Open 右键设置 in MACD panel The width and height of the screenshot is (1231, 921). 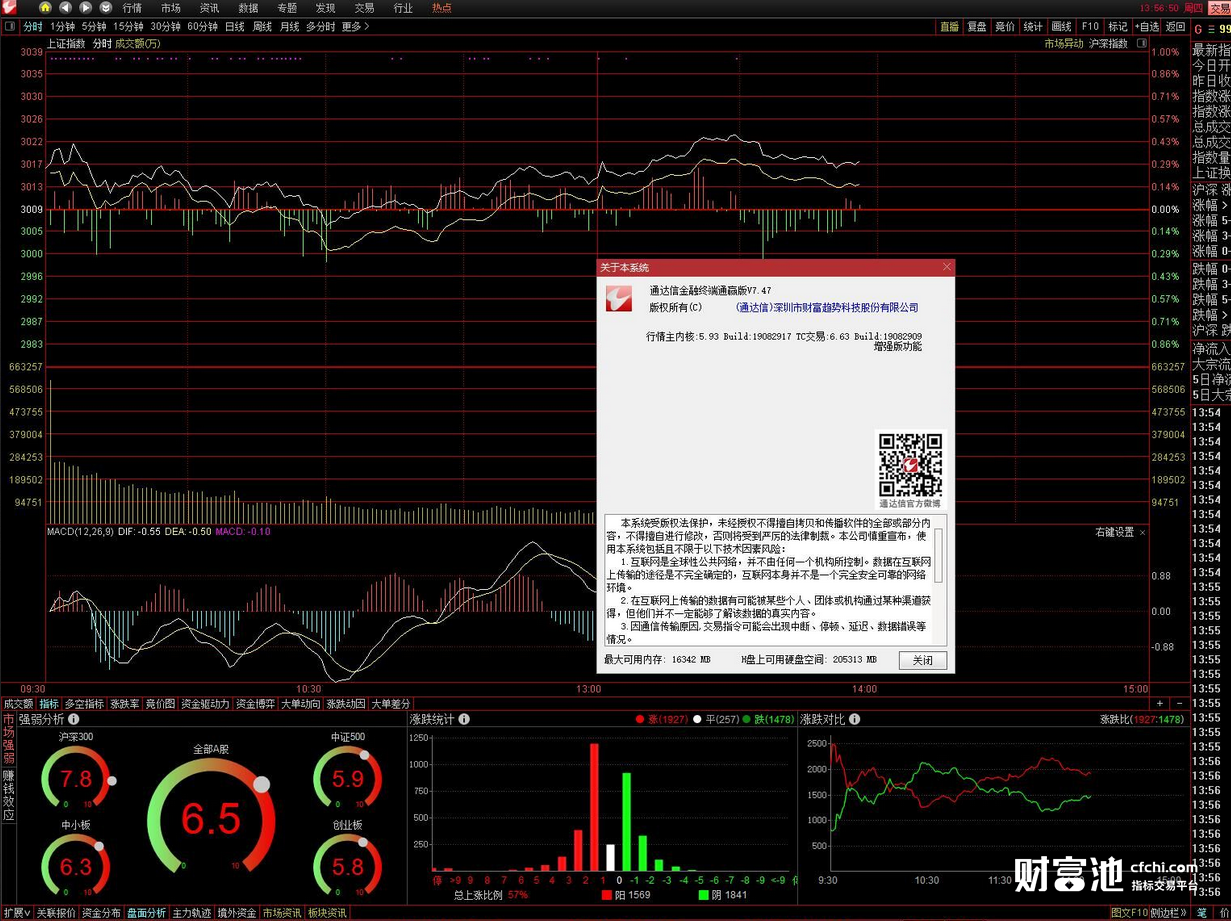[1114, 532]
